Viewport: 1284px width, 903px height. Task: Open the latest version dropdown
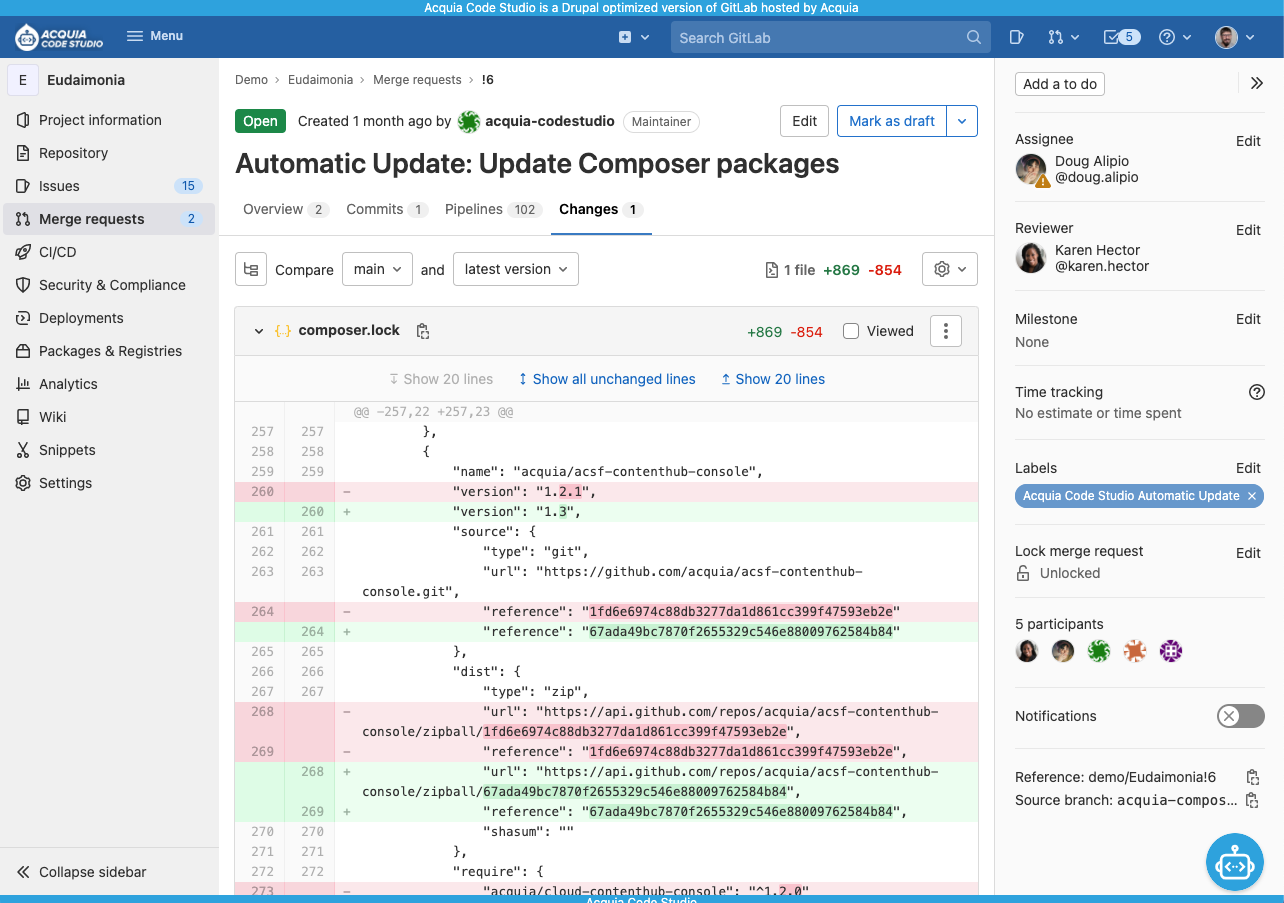[515, 269]
